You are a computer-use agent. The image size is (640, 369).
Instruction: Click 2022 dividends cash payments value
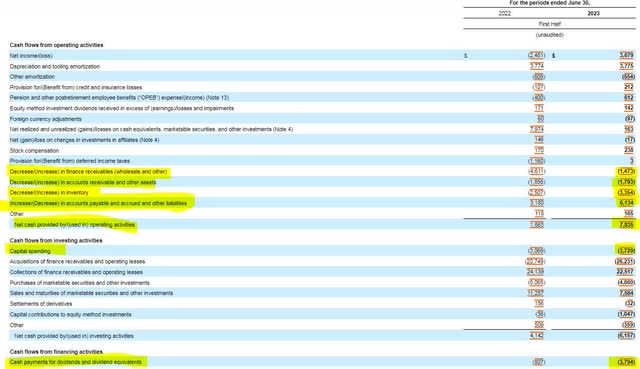[x=539, y=362]
